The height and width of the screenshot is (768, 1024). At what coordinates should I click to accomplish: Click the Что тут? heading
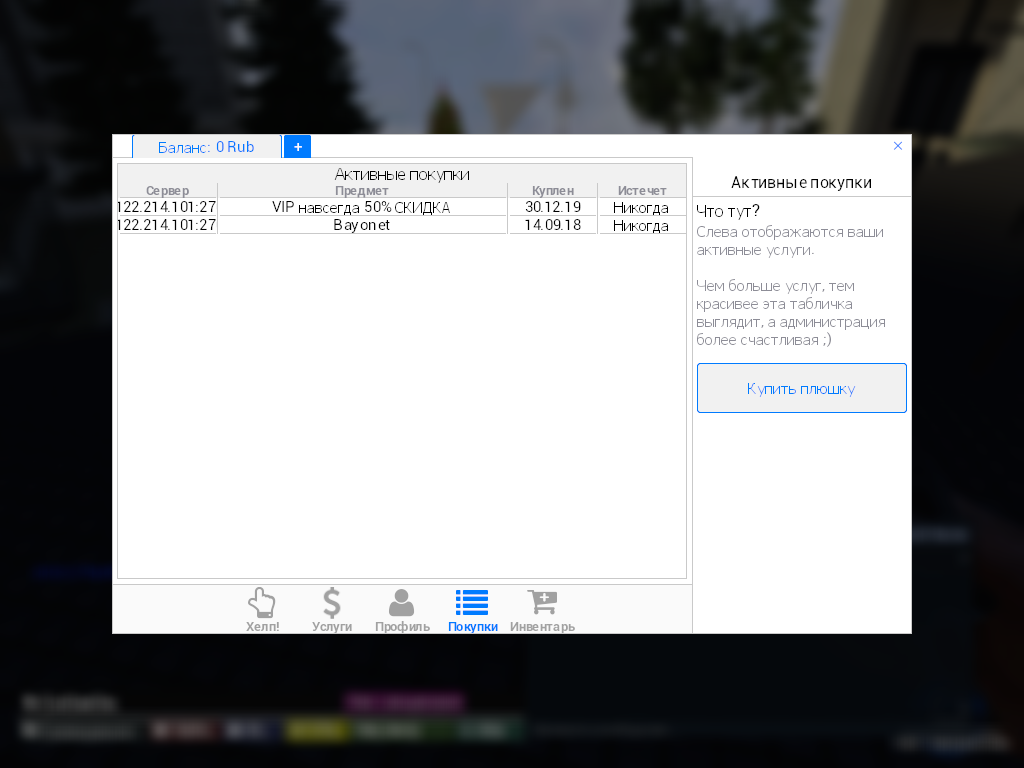[728, 211]
